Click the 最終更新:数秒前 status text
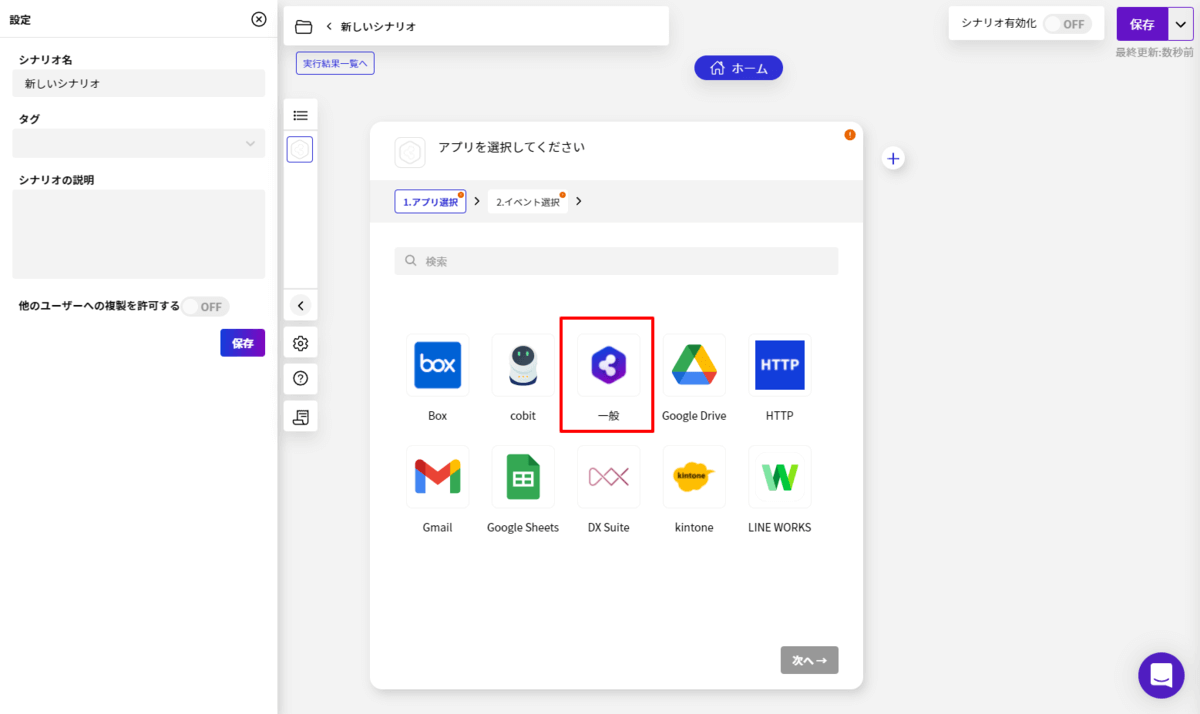Viewport: 1200px width, 714px height. click(1154, 52)
